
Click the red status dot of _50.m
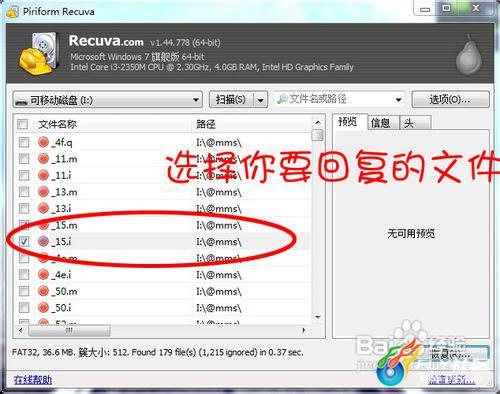43,291
